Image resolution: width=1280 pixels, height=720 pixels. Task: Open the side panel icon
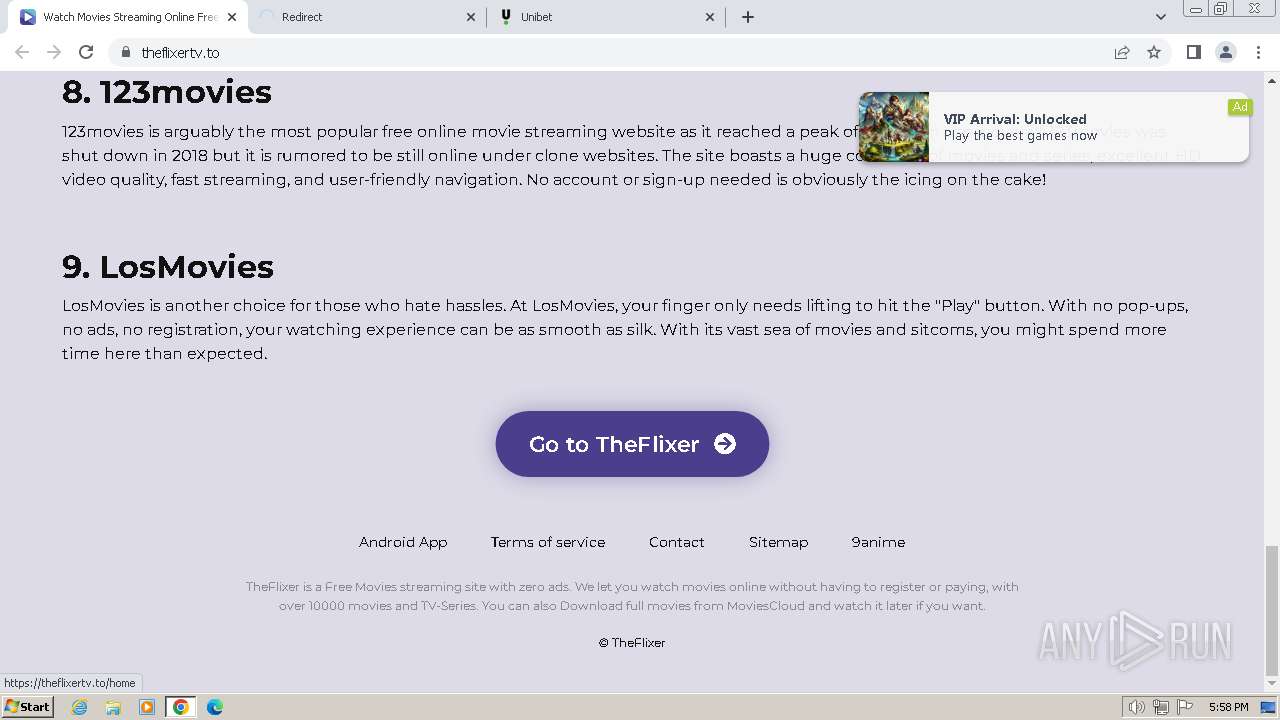(x=1193, y=52)
